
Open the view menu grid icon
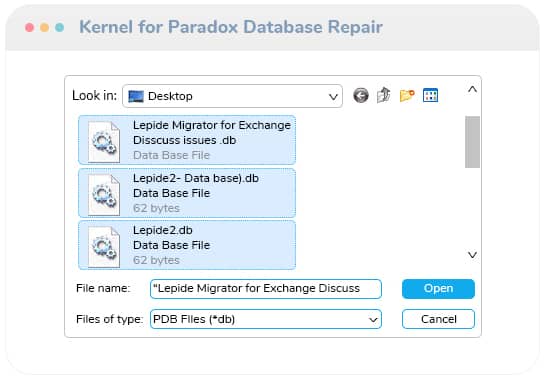pyautogui.click(x=430, y=95)
